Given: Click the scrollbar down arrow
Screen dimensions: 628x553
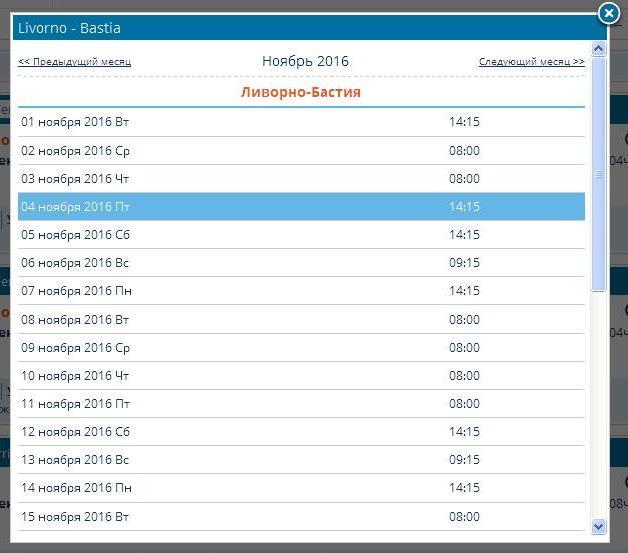Looking at the screenshot, I should [x=599, y=526].
